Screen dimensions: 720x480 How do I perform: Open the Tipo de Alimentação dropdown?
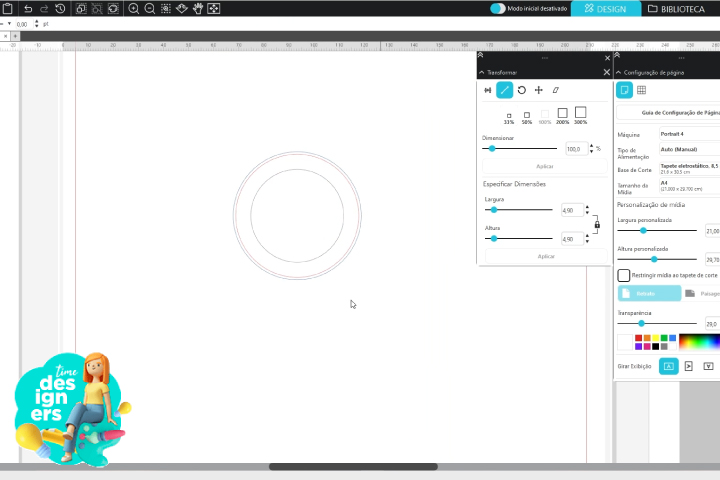click(x=688, y=149)
